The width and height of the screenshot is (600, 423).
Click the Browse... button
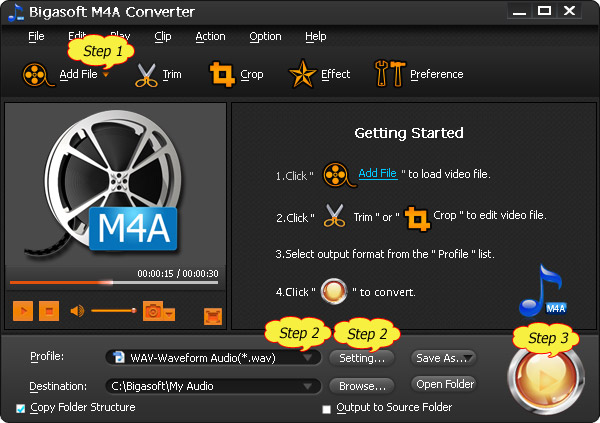(x=362, y=386)
